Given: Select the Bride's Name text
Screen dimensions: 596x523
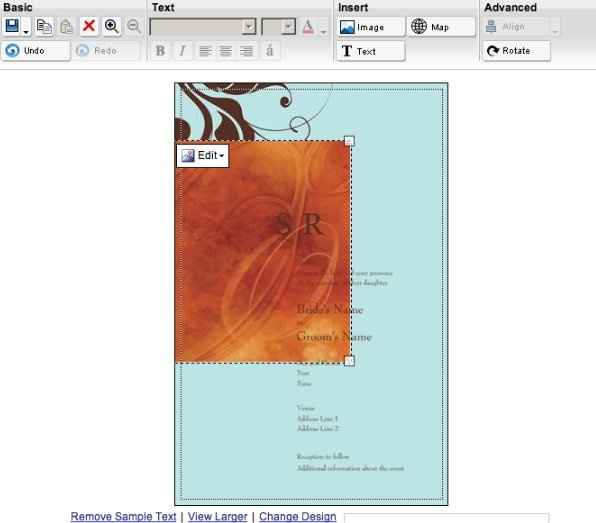Looking at the screenshot, I should pos(330,309).
